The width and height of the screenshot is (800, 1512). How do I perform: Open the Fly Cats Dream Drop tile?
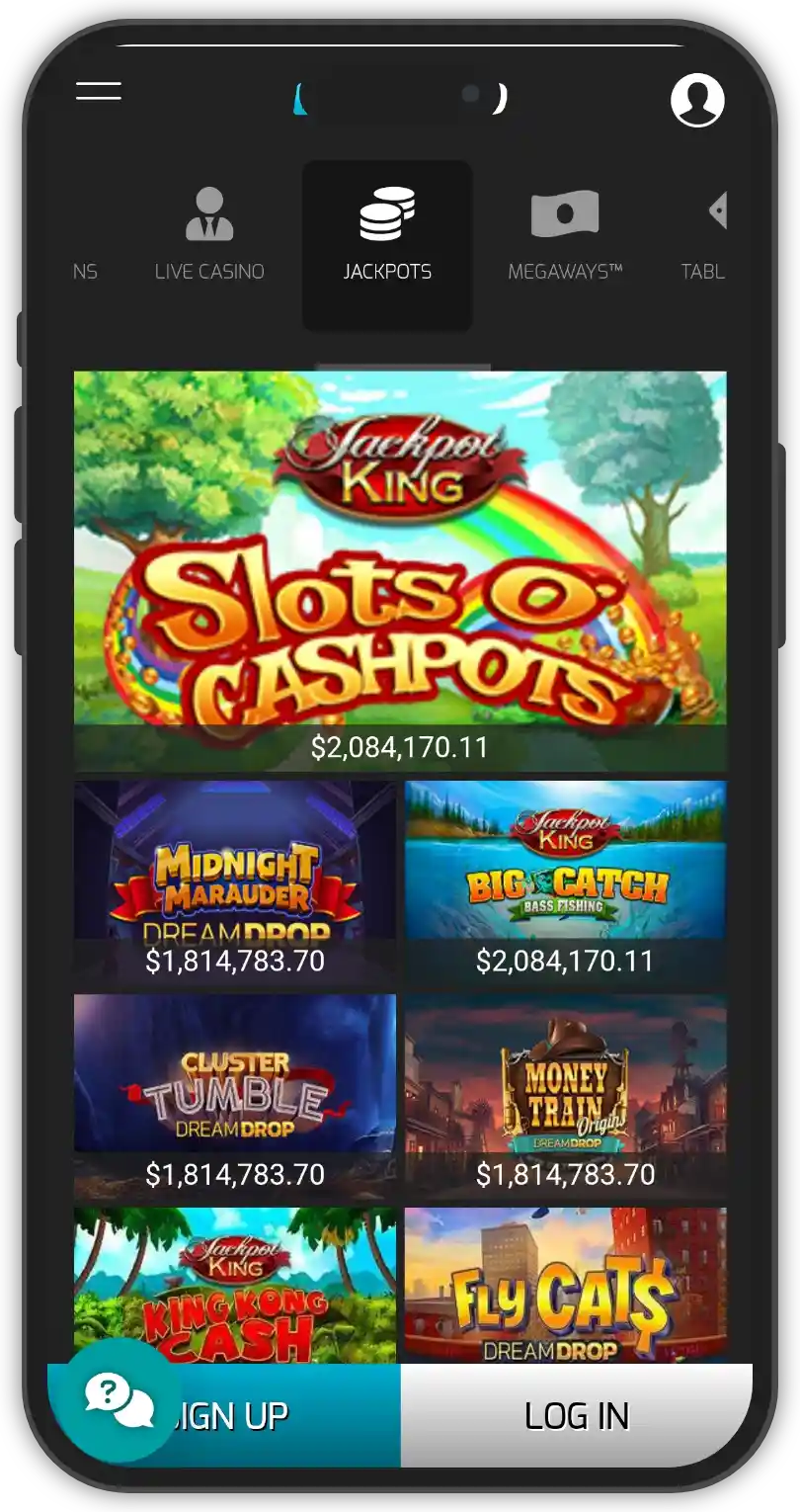click(x=565, y=1285)
